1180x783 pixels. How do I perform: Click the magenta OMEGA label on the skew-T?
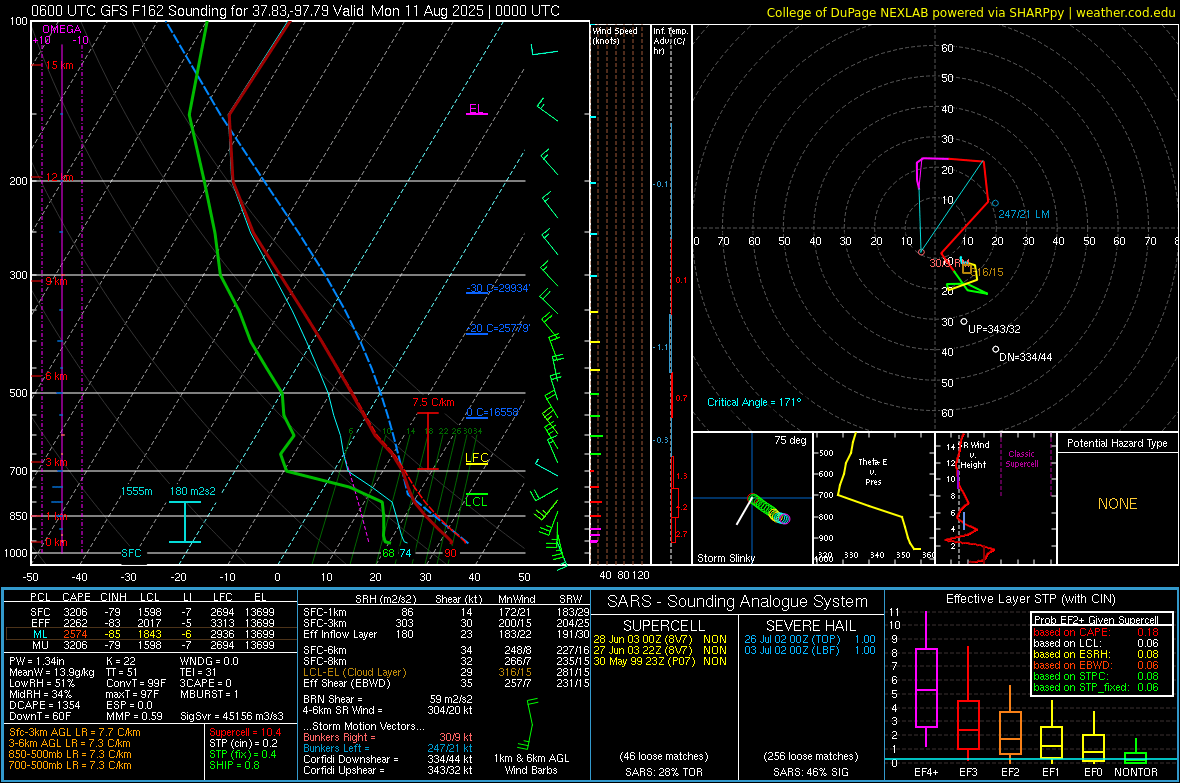61,29
